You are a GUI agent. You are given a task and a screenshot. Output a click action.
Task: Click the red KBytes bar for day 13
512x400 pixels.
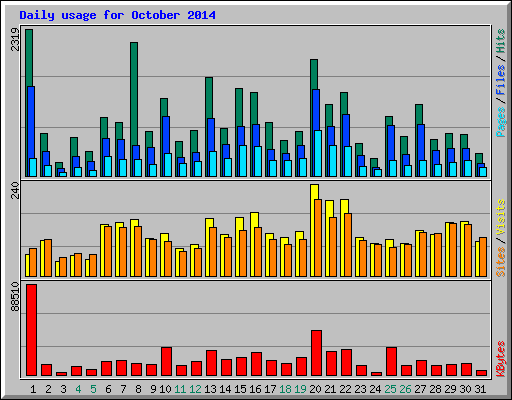[212, 363]
